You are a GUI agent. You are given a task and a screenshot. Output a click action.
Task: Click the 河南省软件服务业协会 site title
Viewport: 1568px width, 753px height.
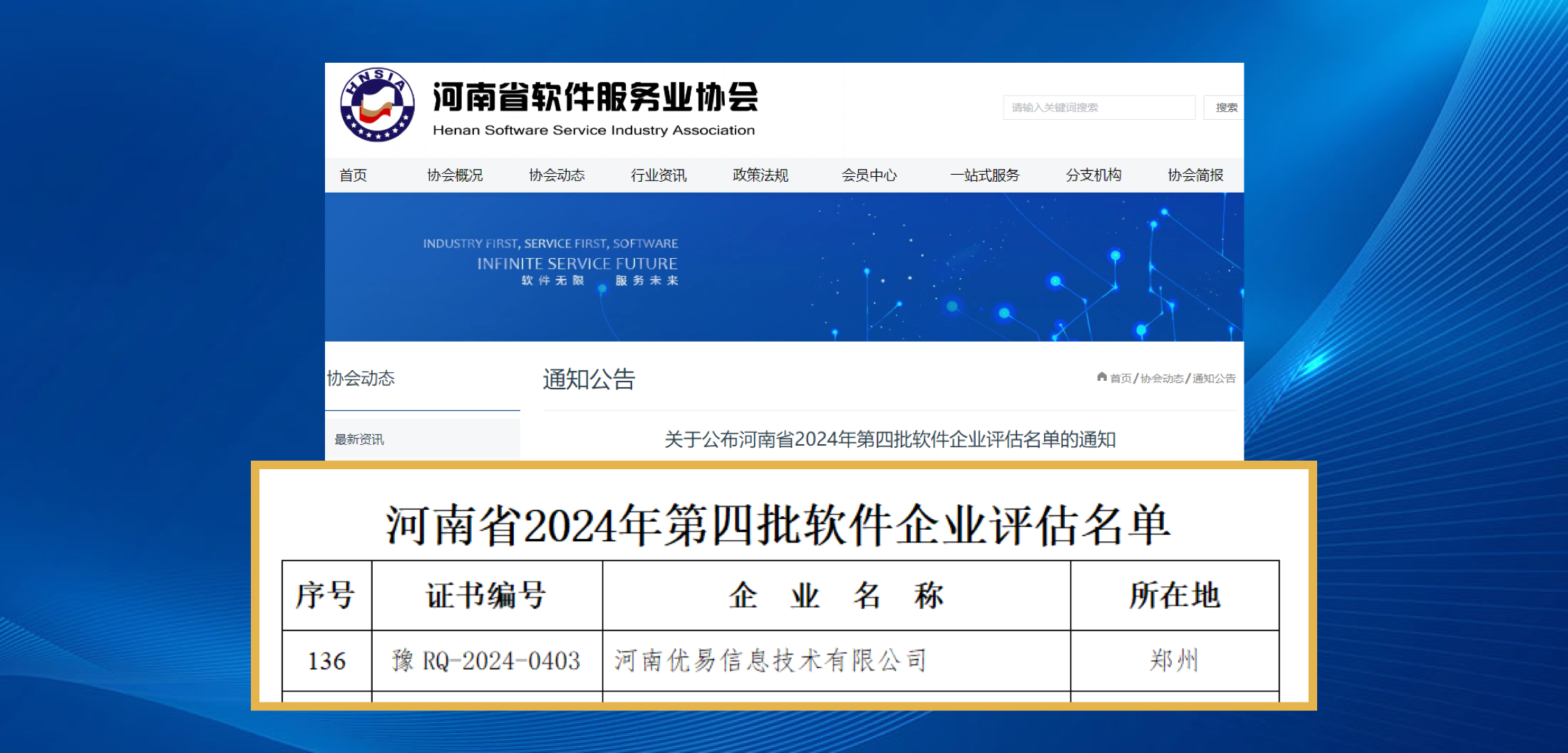[595, 97]
